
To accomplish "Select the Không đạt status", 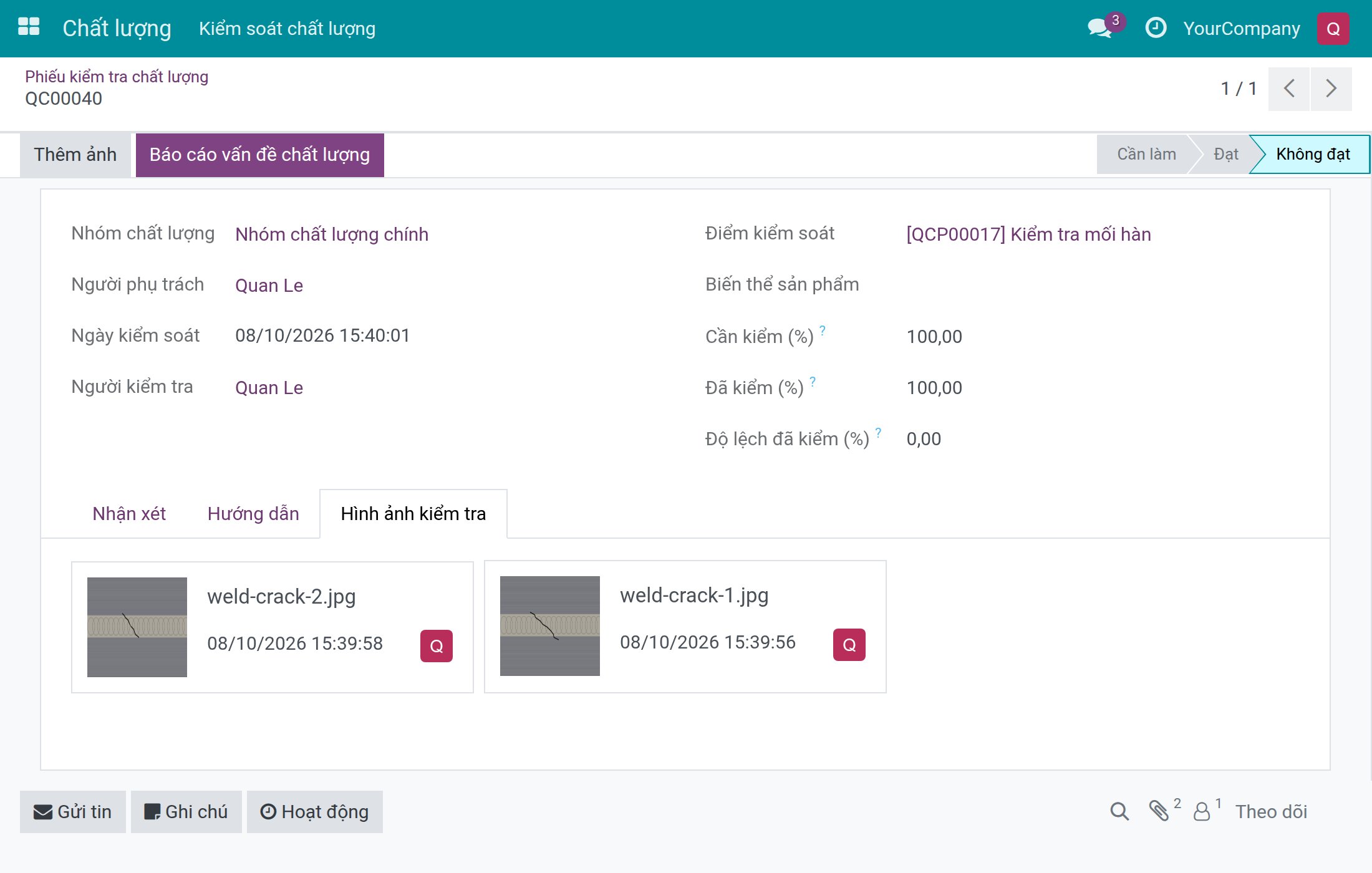I will click(1312, 154).
